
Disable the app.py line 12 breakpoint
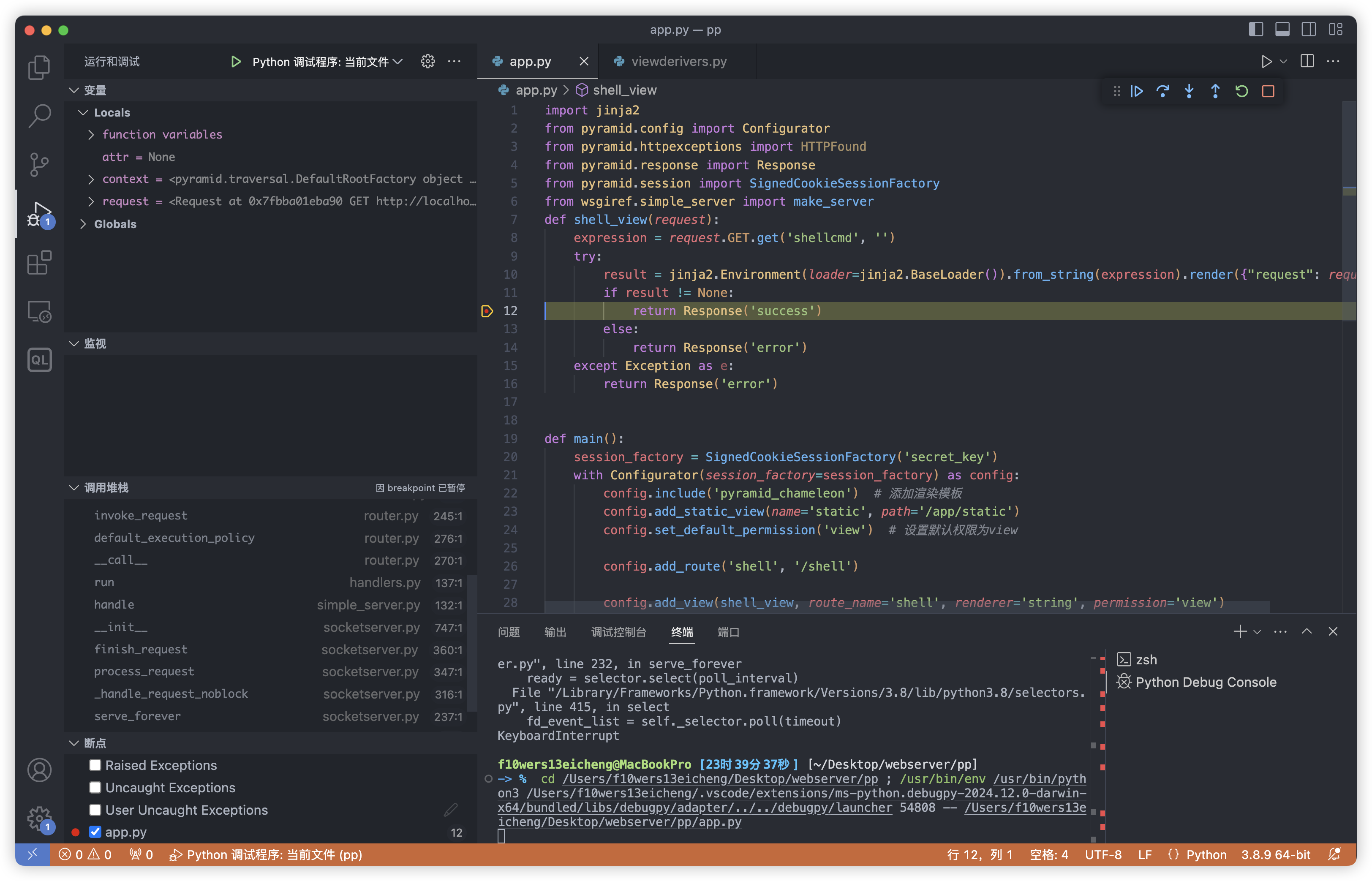pyautogui.click(x=95, y=832)
